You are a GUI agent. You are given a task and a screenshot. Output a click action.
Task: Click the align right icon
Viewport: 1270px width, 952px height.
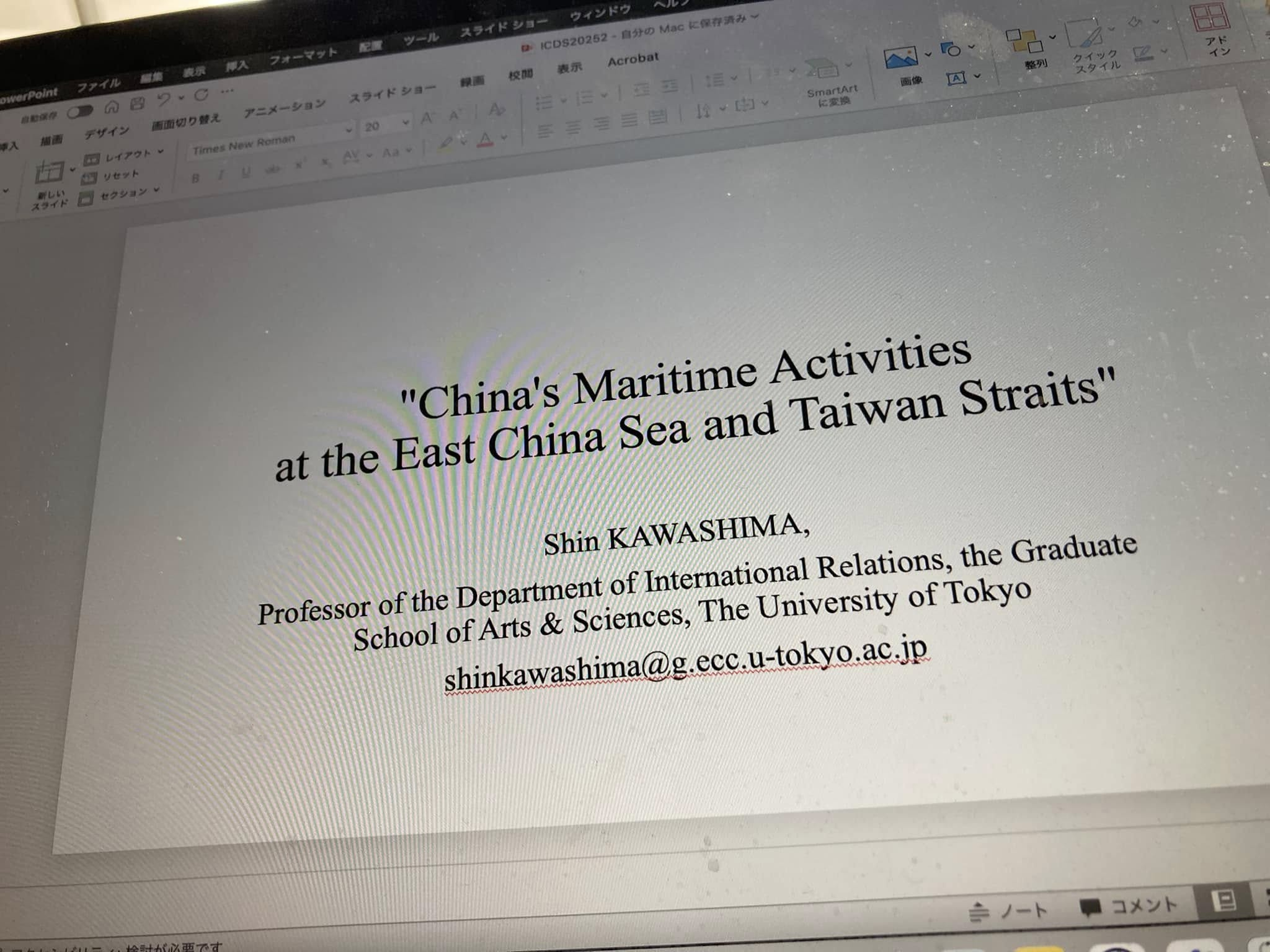(601, 123)
